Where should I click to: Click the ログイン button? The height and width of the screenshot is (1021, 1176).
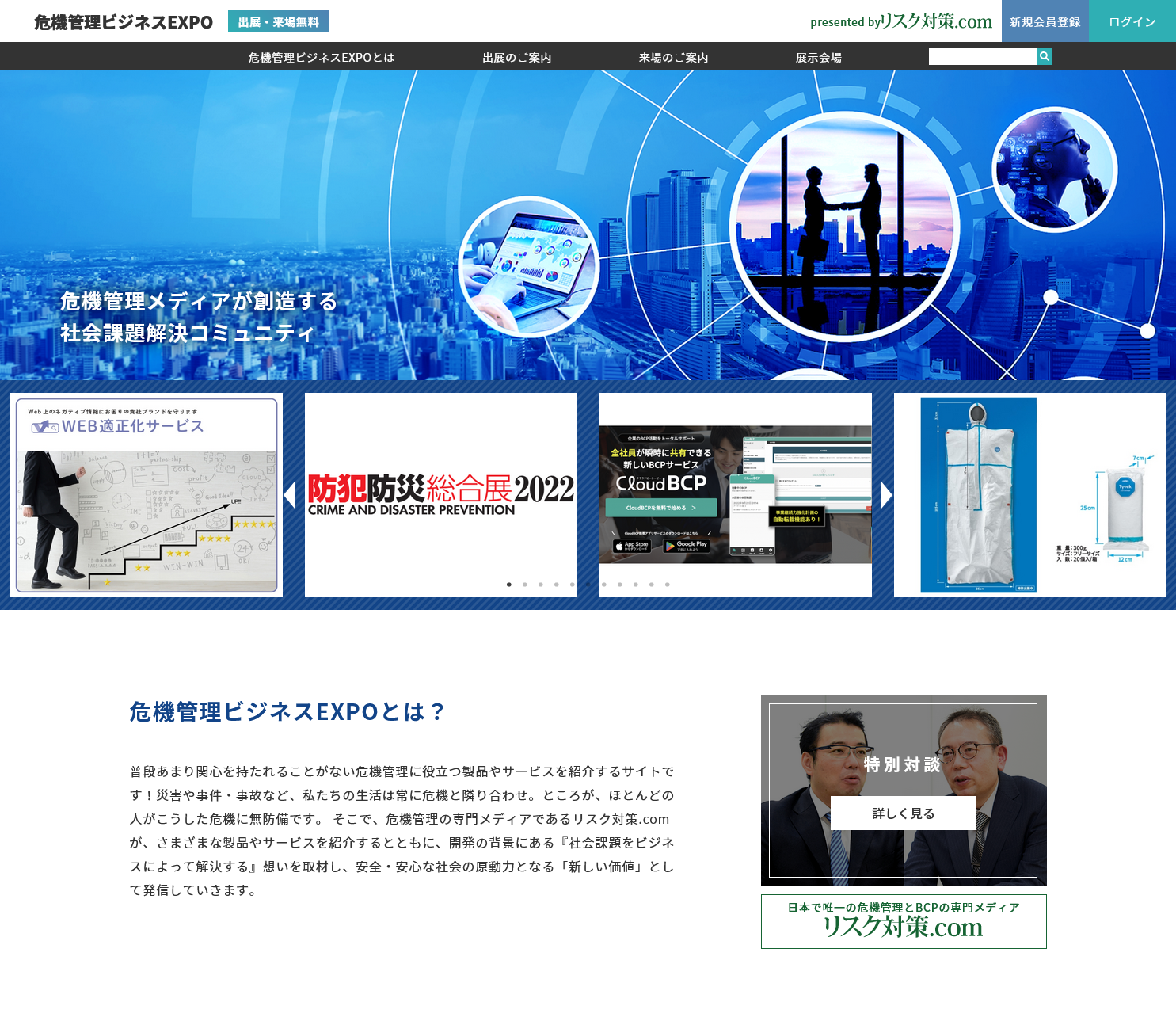[x=1132, y=21]
